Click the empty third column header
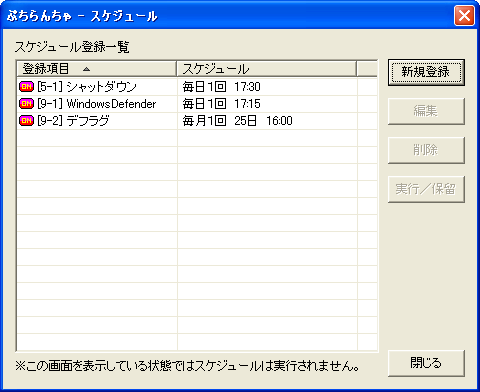The width and height of the screenshot is (480, 392). pyautogui.click(x=367, y=69)
